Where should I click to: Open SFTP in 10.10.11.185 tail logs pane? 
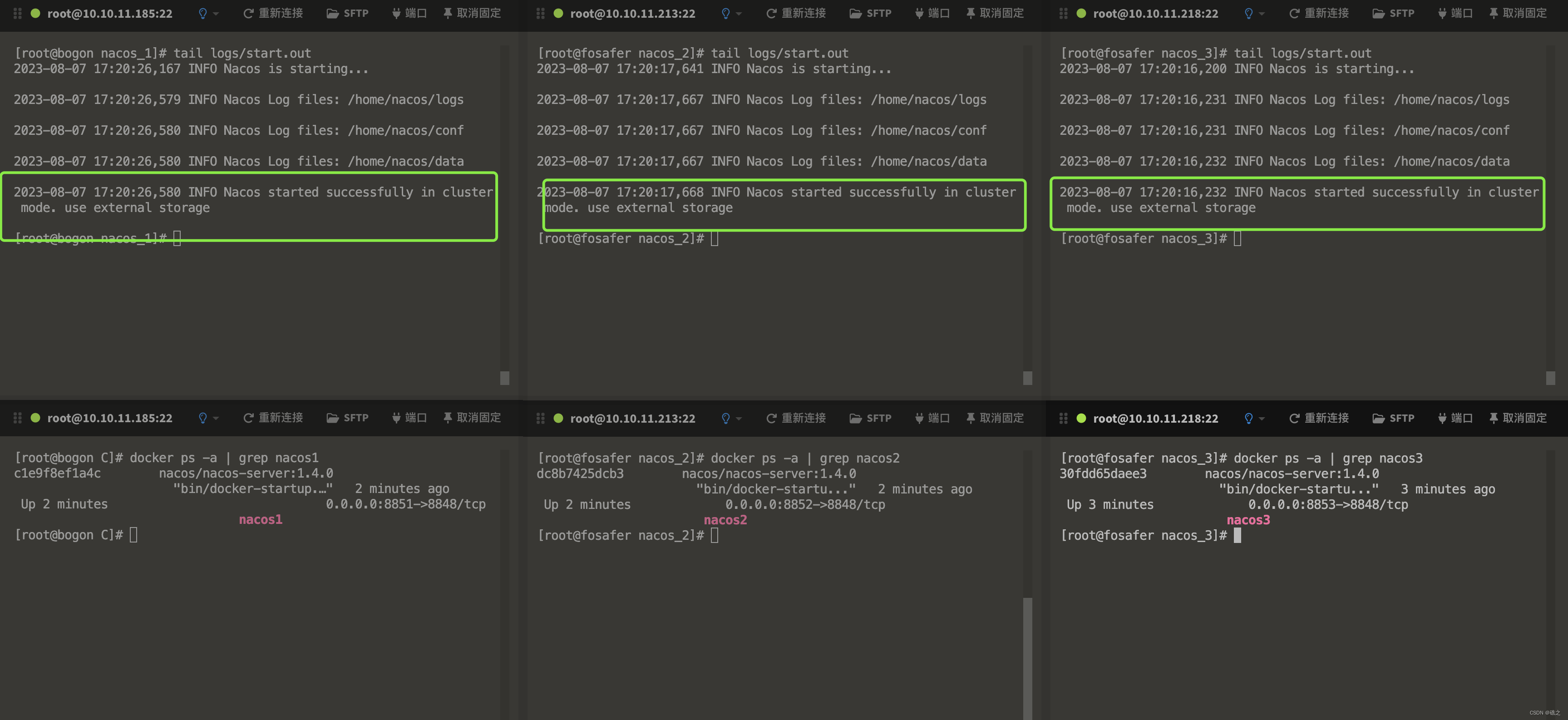point(348,13)
